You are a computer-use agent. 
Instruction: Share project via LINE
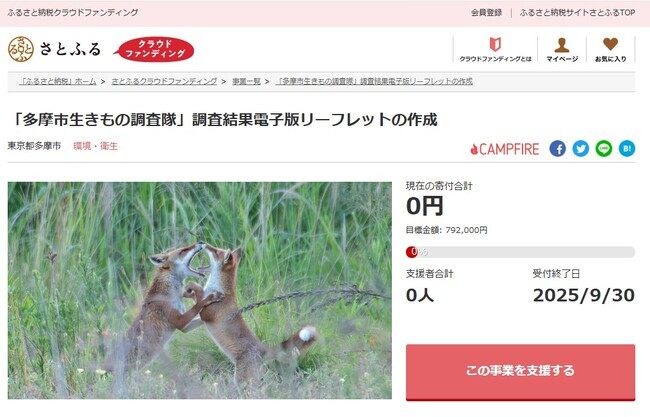pyautogui.click(x=604, y=148)
